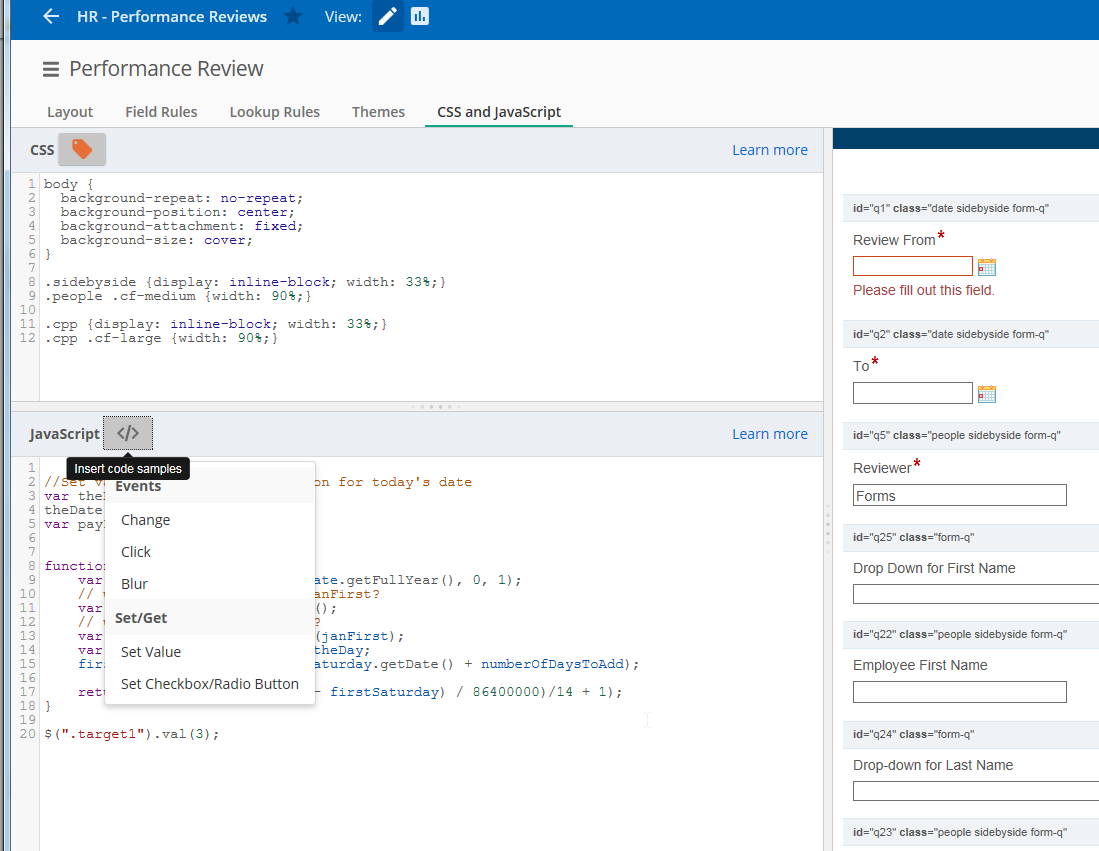Open the To date calendar picker
This screenshot has height=851, width=1099.
[x=987, y=393]
